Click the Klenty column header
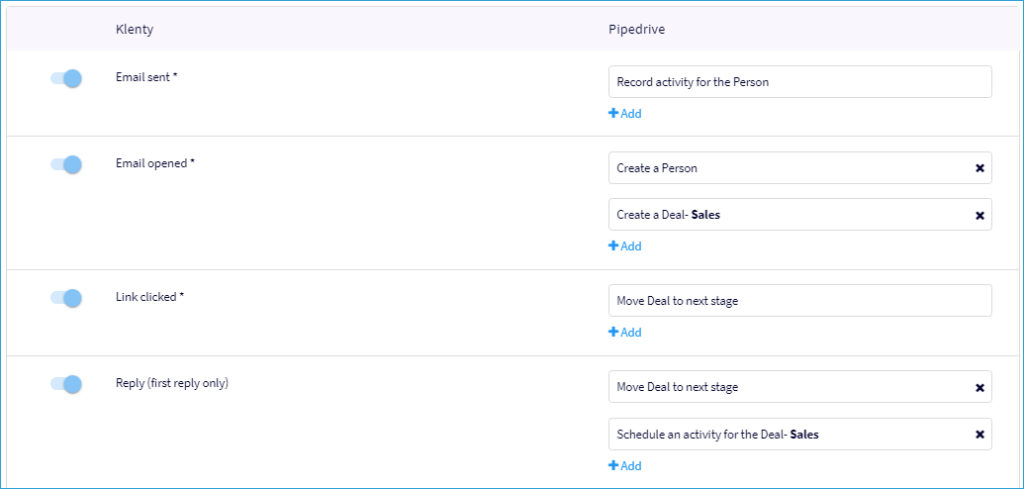Viewport: 1024px width, 489px height. point(135,29)
